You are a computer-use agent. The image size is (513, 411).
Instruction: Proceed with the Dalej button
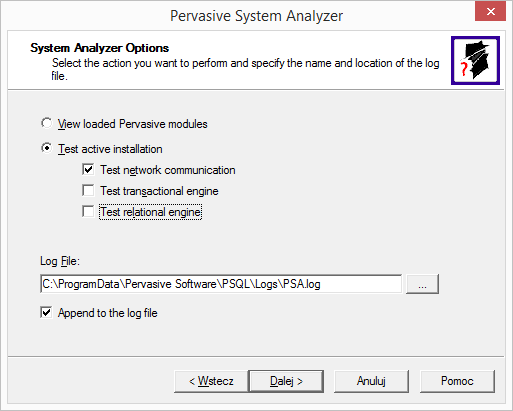[286, 381]
